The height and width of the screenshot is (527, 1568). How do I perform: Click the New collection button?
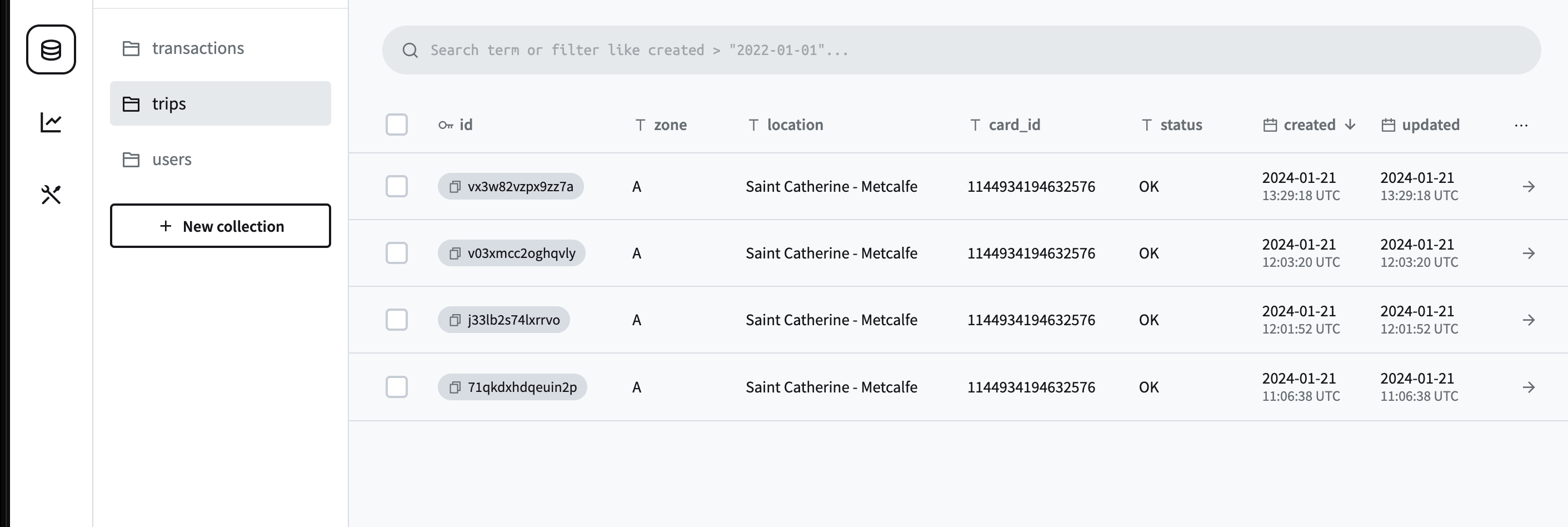pos(221,226)
